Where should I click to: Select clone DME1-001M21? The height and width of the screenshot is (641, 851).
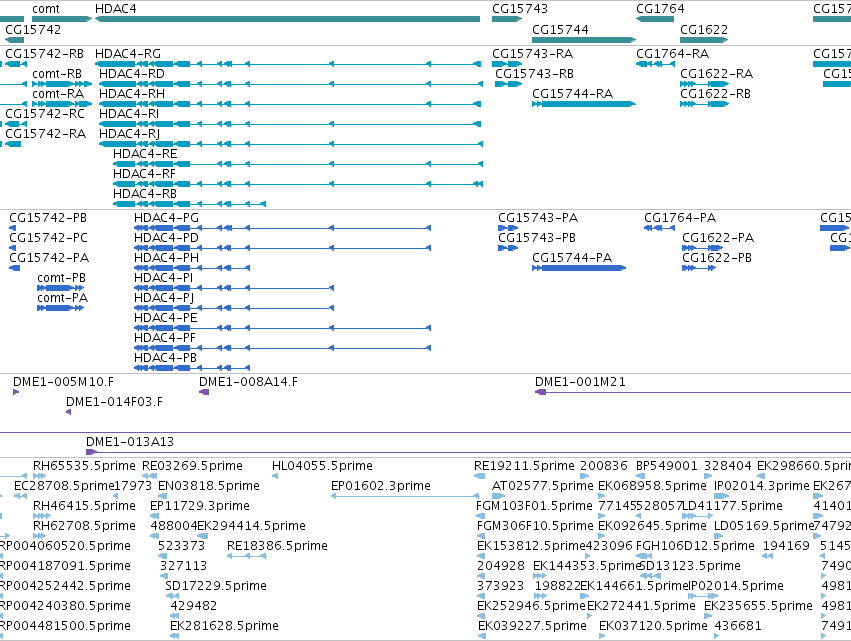click(x=580, y=382)
